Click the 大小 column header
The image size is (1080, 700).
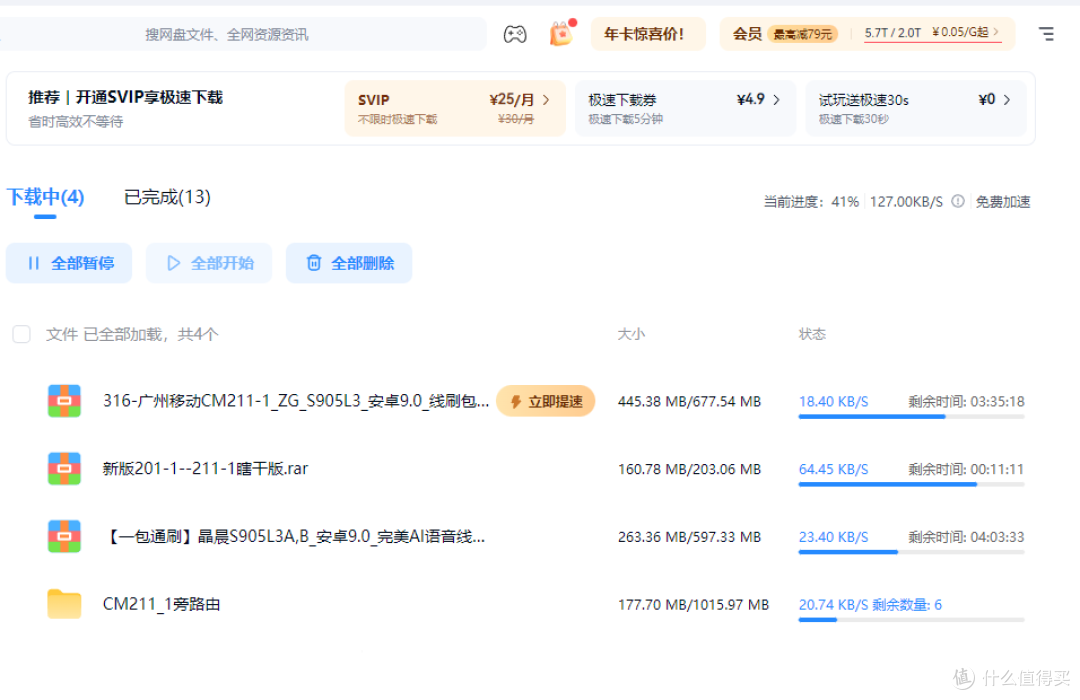coord(631,334)
